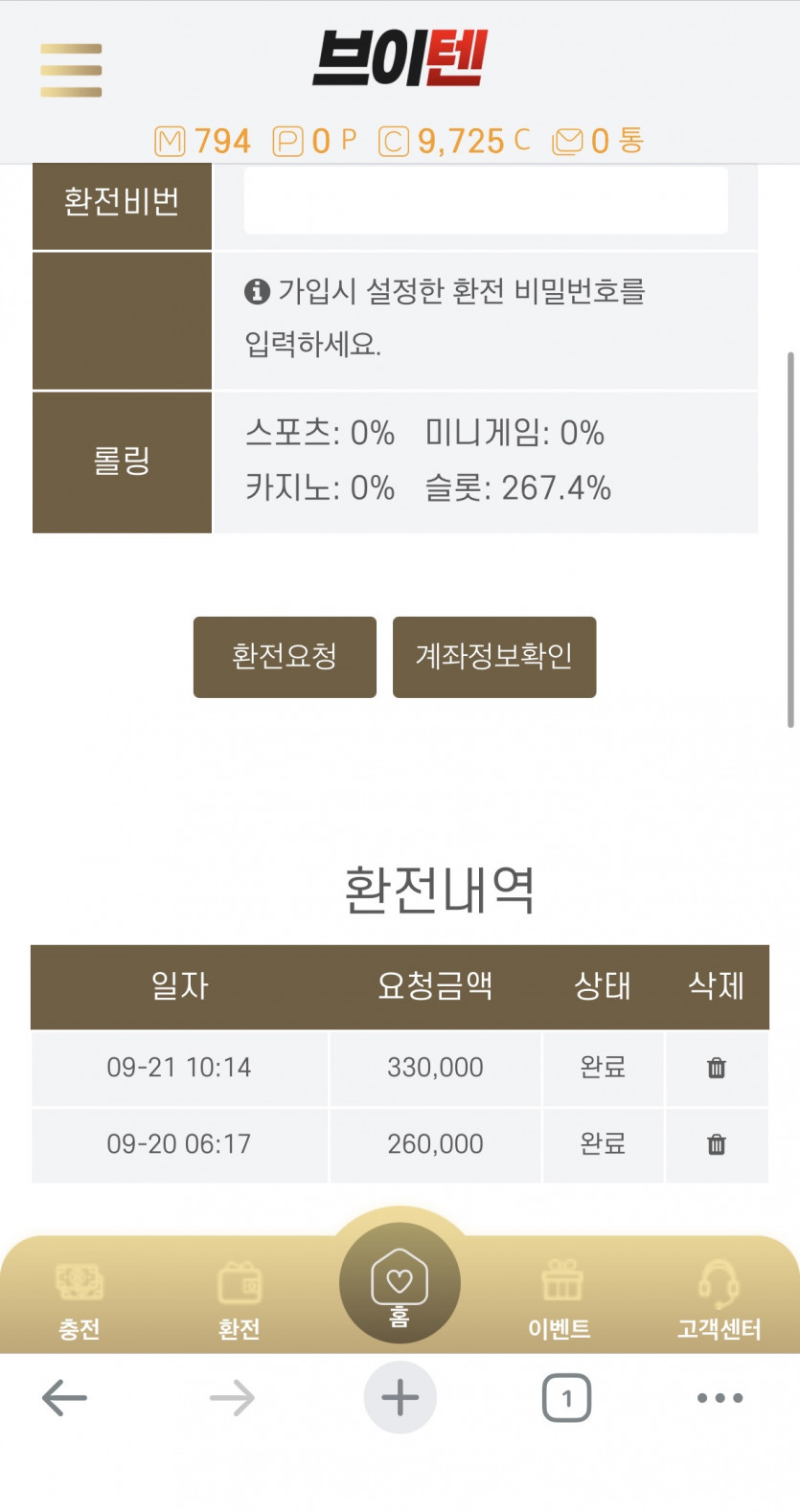Open the hamburger menu icon
Viewport: 800px width, 1512px height.
(x=71, y=70)
